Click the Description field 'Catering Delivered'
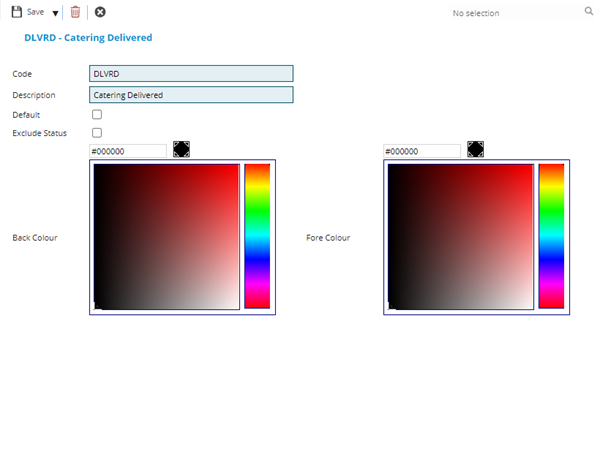The height and width of the screenshot is (449, 600). pyautogui.click(x=191, y=95)
